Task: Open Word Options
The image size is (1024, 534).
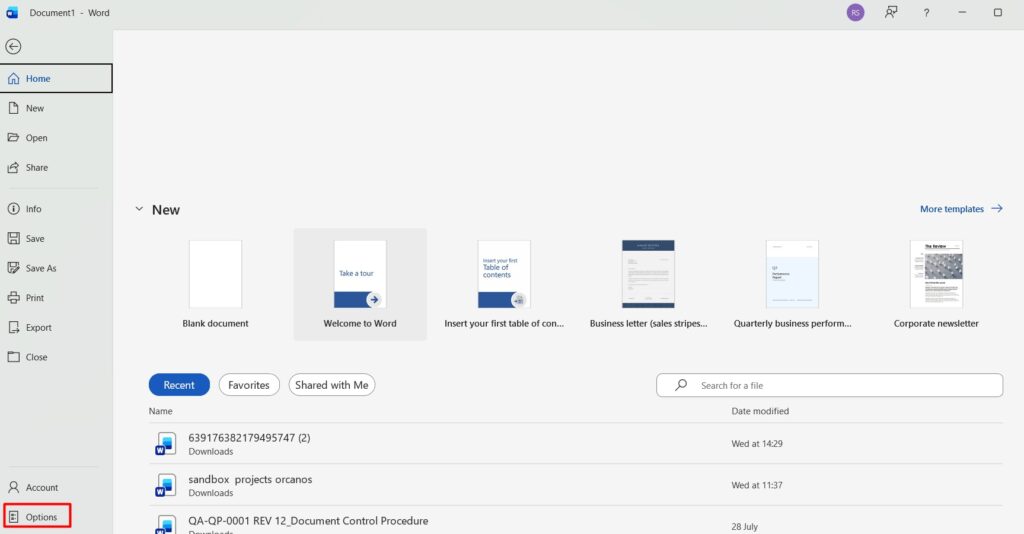Action: (x=37, y=517)
